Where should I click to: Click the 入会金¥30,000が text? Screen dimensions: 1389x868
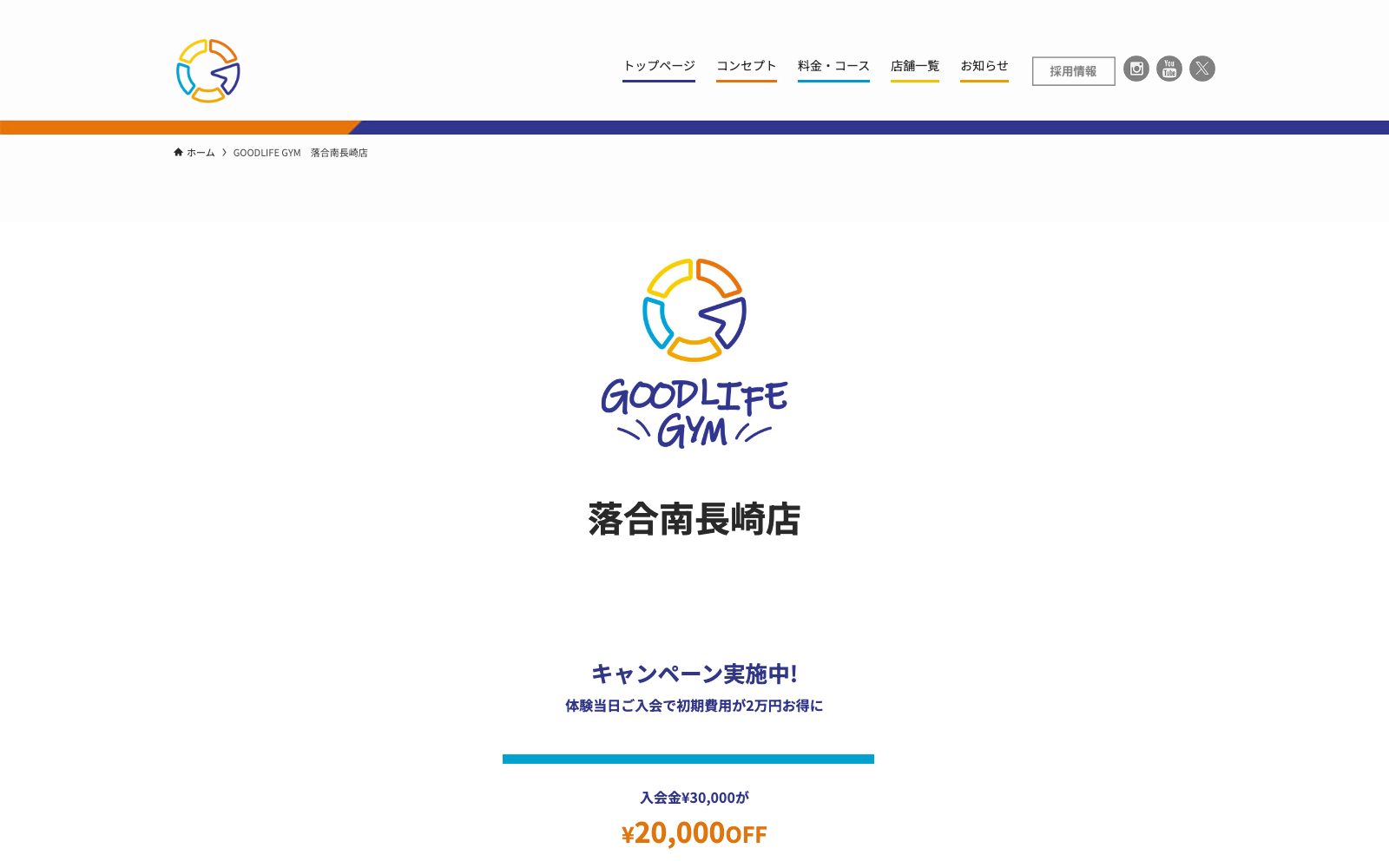tap(694, 798)
